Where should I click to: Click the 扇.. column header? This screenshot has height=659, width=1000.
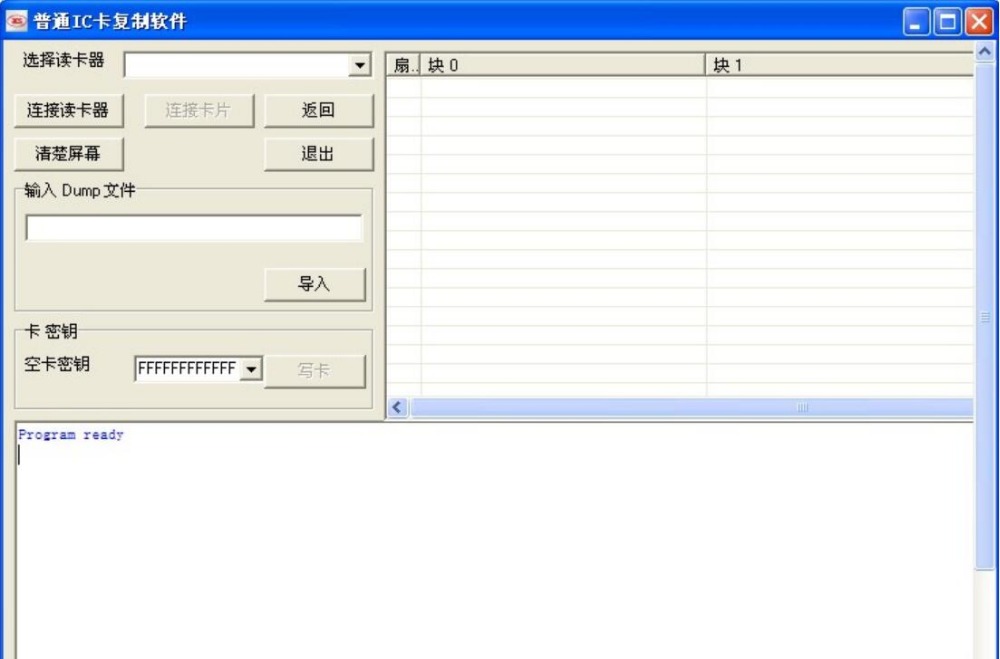(x=403, y=65)
